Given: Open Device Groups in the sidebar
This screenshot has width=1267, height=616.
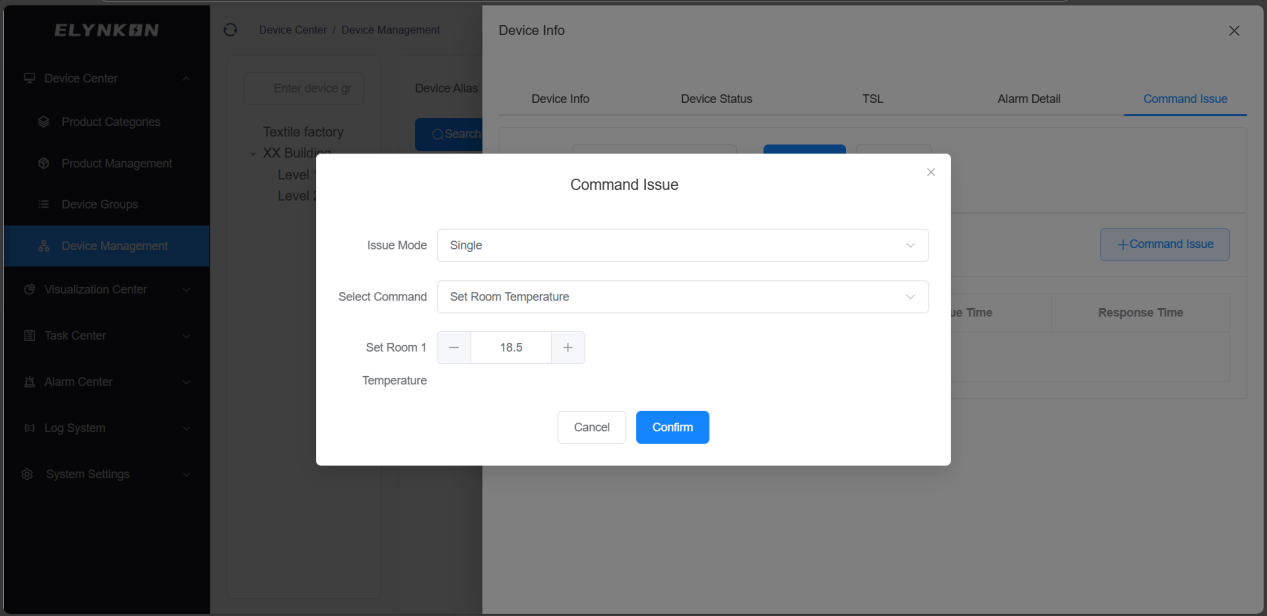Looking at the screenshot, I should pos(107,204).
